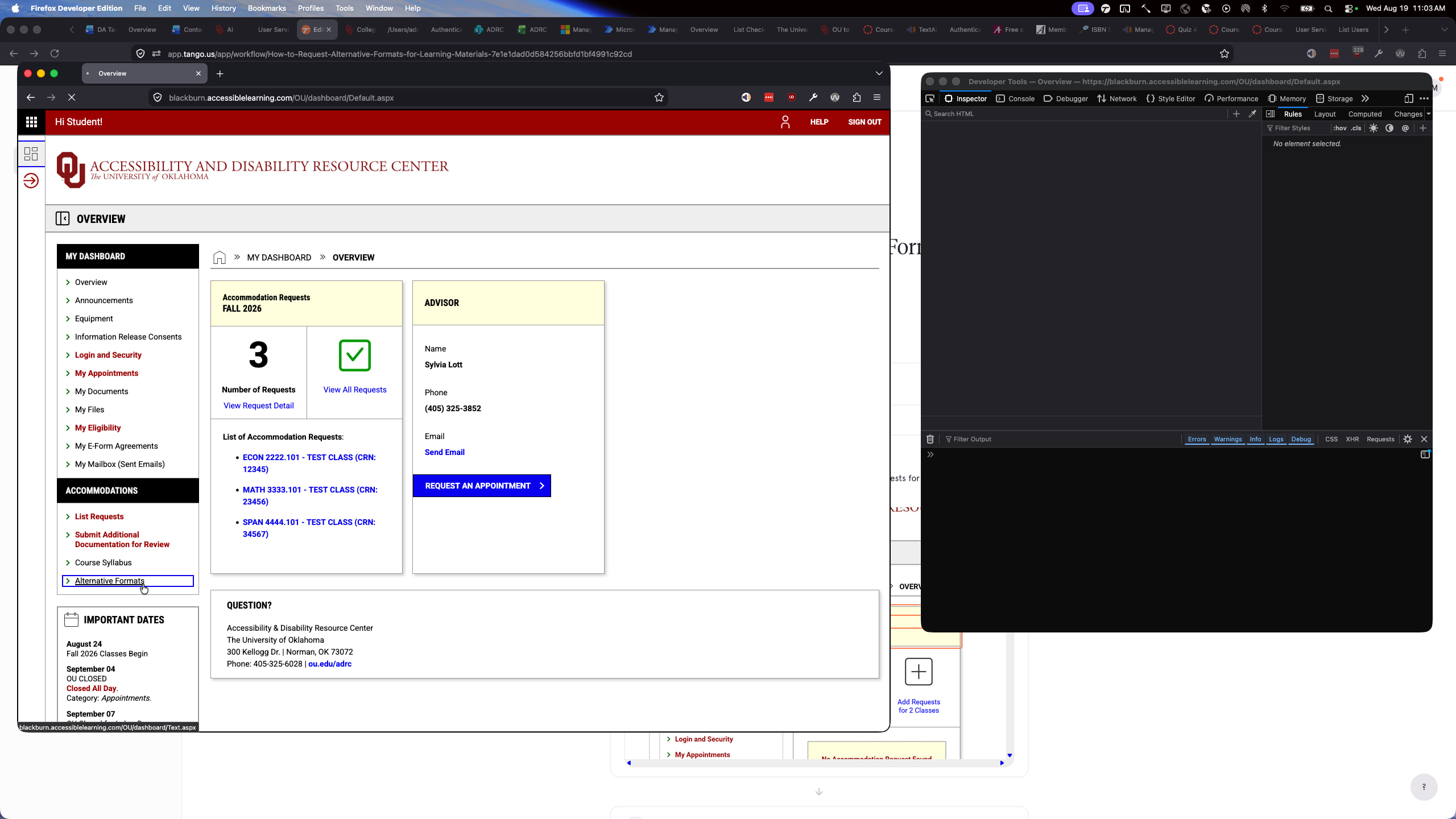Collapse the Overview side panel icon

[63, 219]
